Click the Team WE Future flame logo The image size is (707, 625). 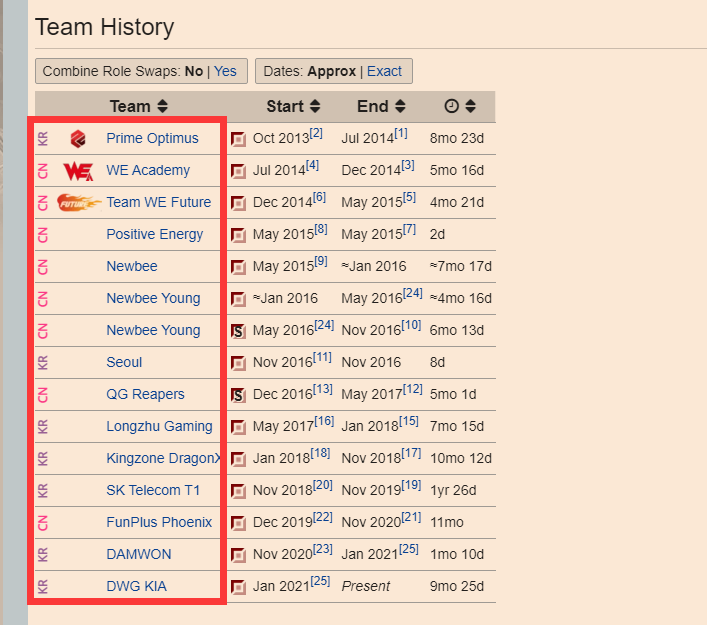pyautogui.click(x=78, y=202)
